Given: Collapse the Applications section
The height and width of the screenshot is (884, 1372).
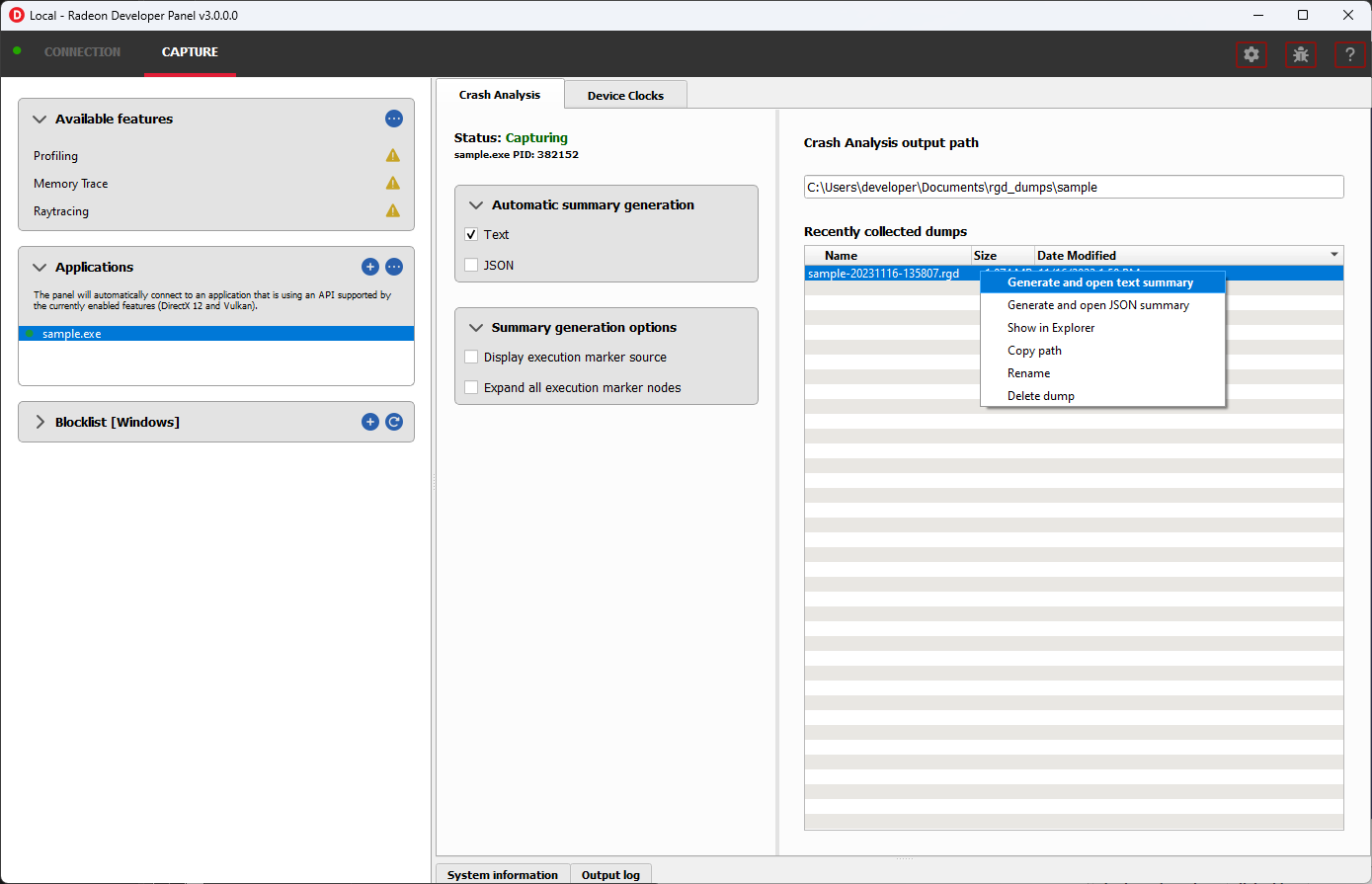Looking at the screenshot, I should pyautogui.click(x=40, y=268).
